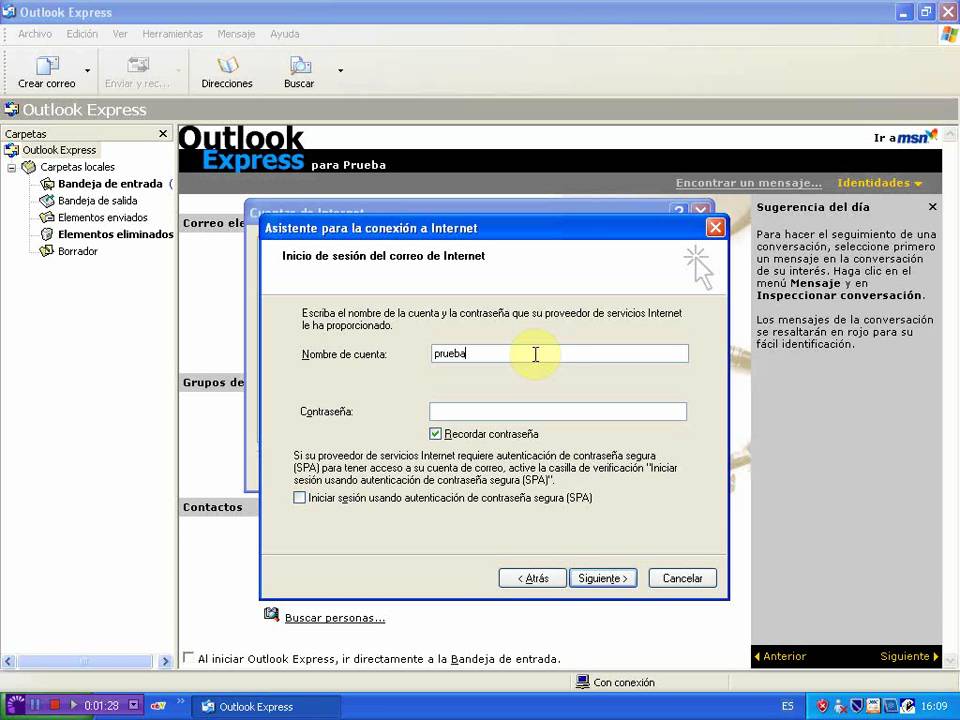960x720 pixels.
Task: Click the recorder play button
Action: click(x=73, y=705)
